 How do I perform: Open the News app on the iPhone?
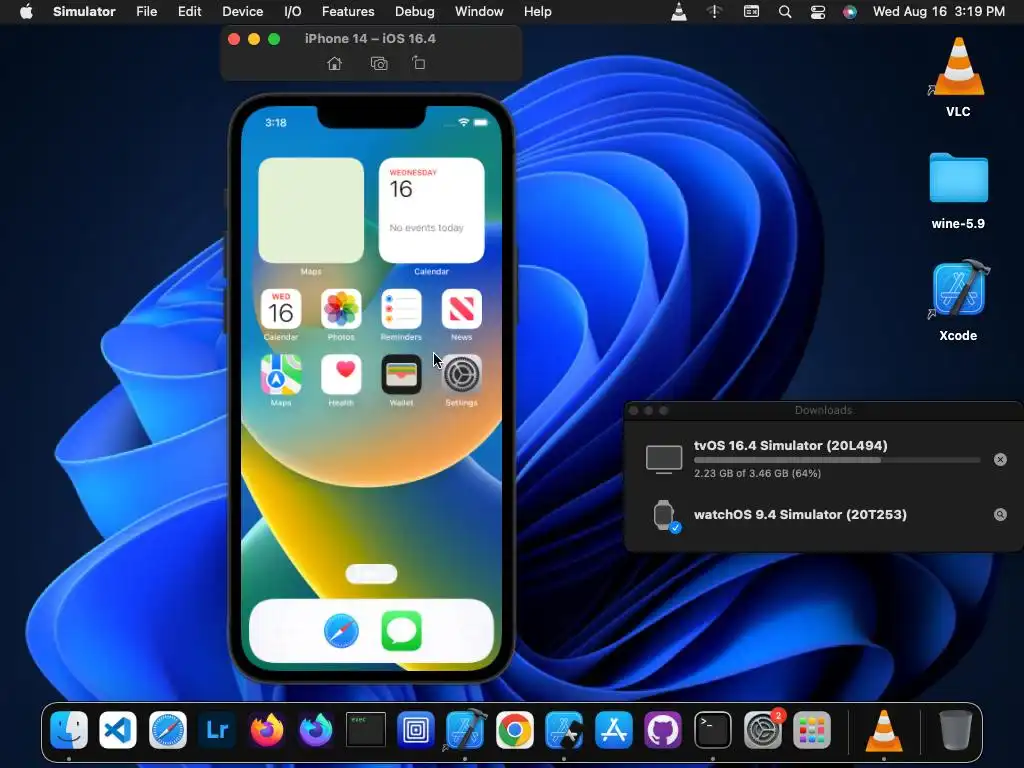[x=462, y=309]
